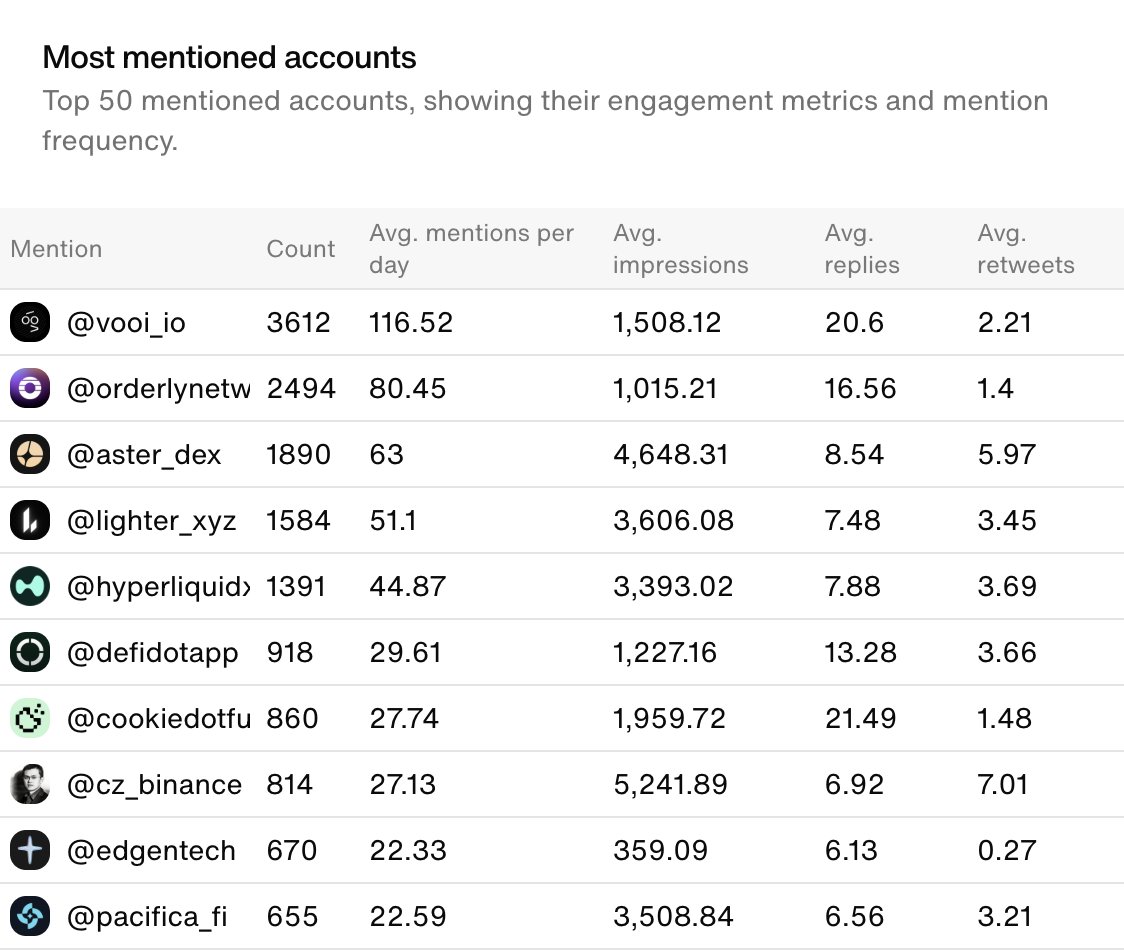This screenshot has height=950, width=1124.
Task: Open the @cookiedotfu mention
Action: click(158, 718)
